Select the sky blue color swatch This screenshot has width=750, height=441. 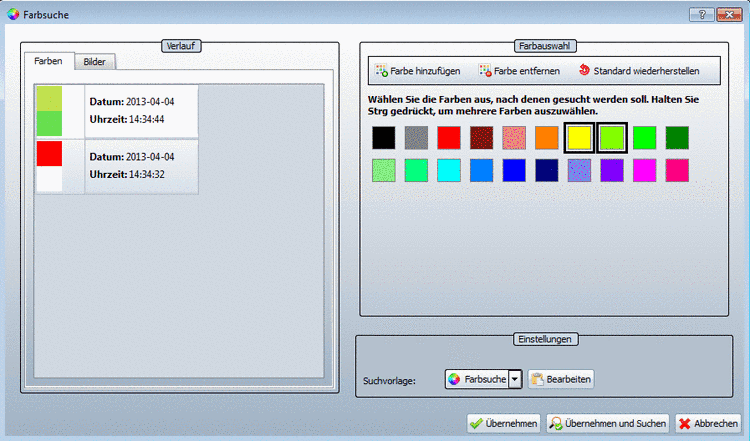(481, 170)
